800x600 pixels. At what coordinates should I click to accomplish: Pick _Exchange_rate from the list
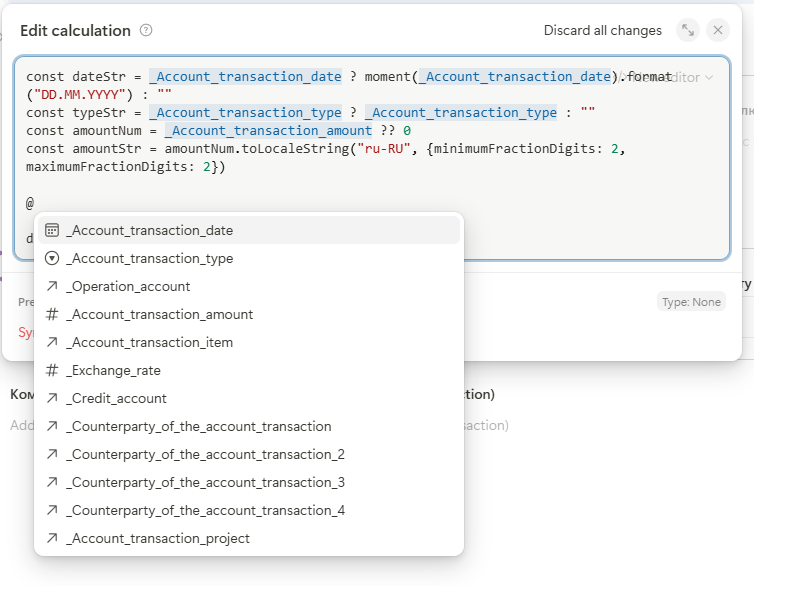coord(249,370)
